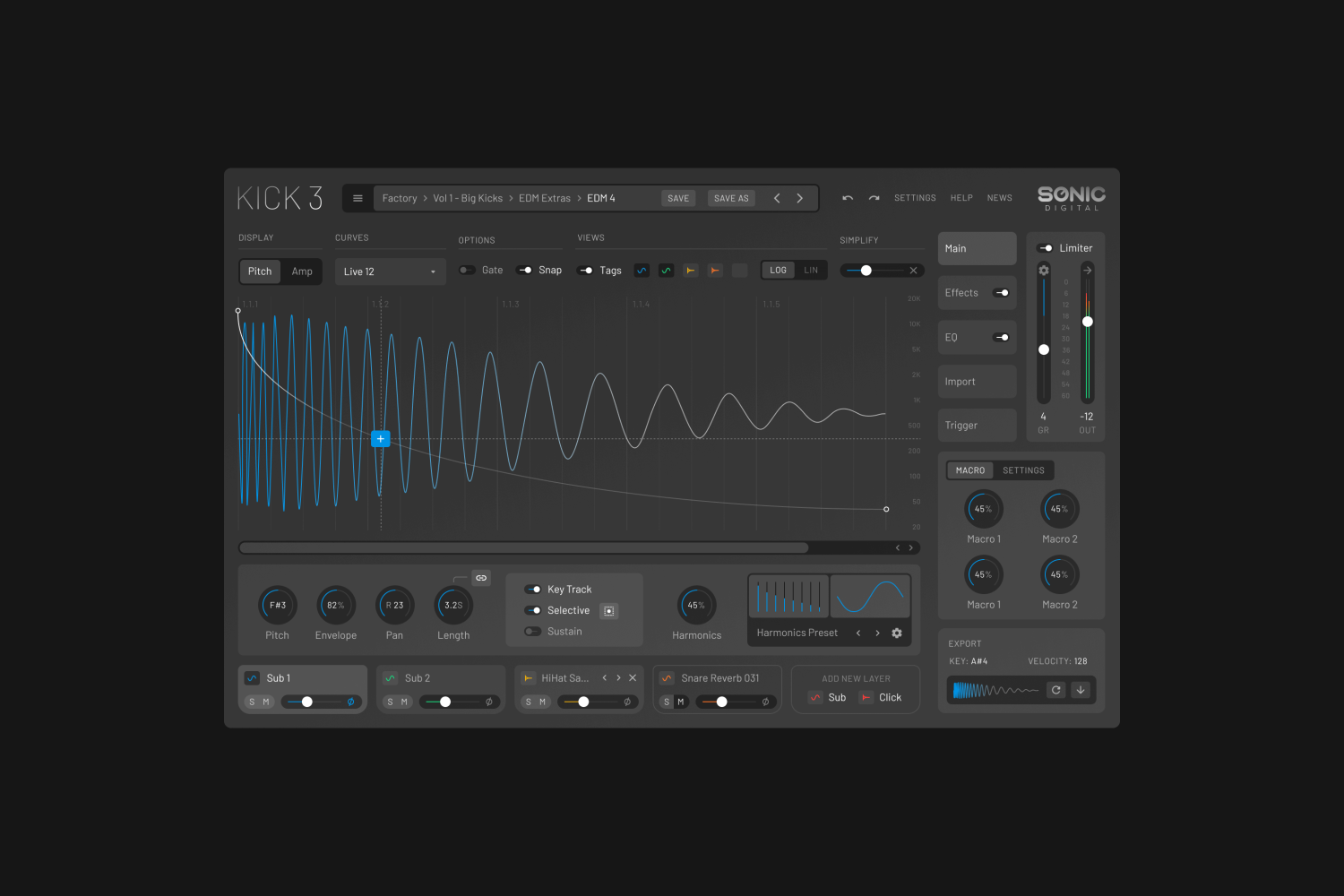Show the green Sub 2 curve view
This screenshot has height=896, width=1344.
point(666,271)
